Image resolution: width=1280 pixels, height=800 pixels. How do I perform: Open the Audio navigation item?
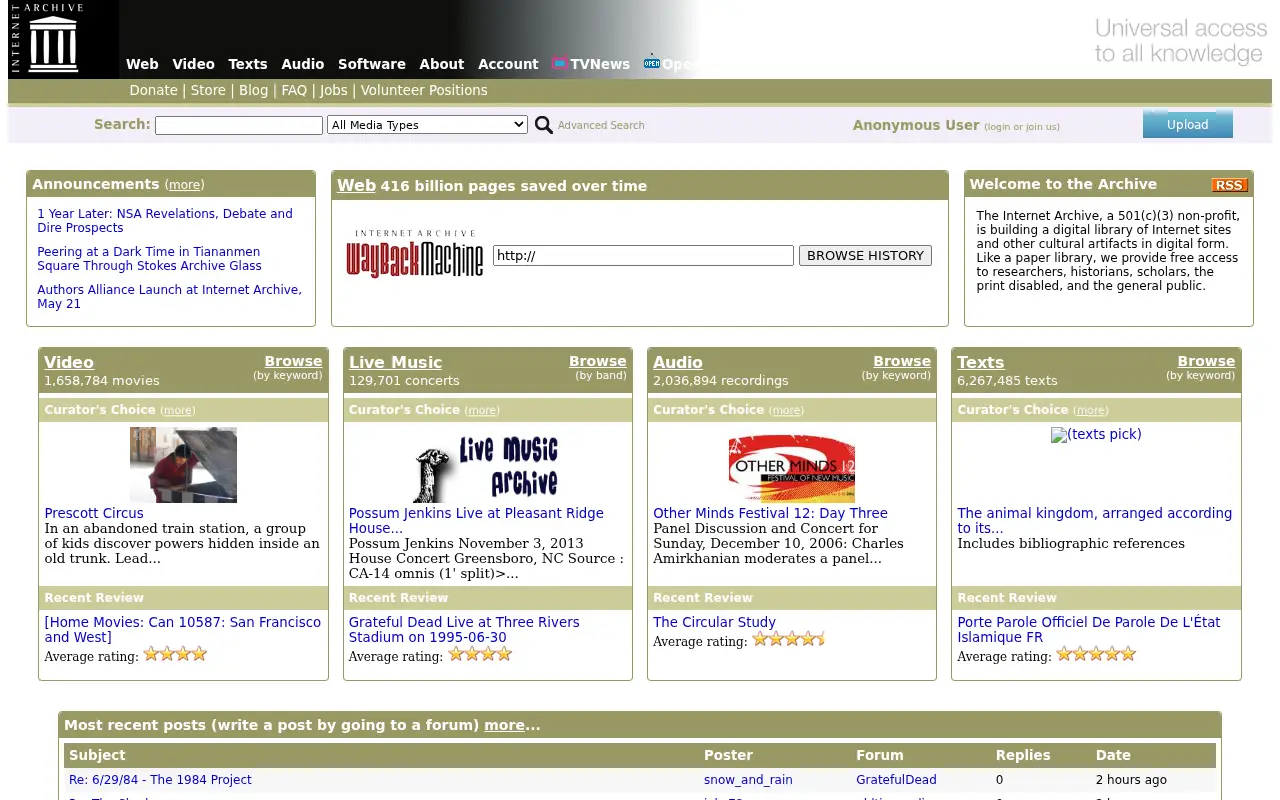303,64
